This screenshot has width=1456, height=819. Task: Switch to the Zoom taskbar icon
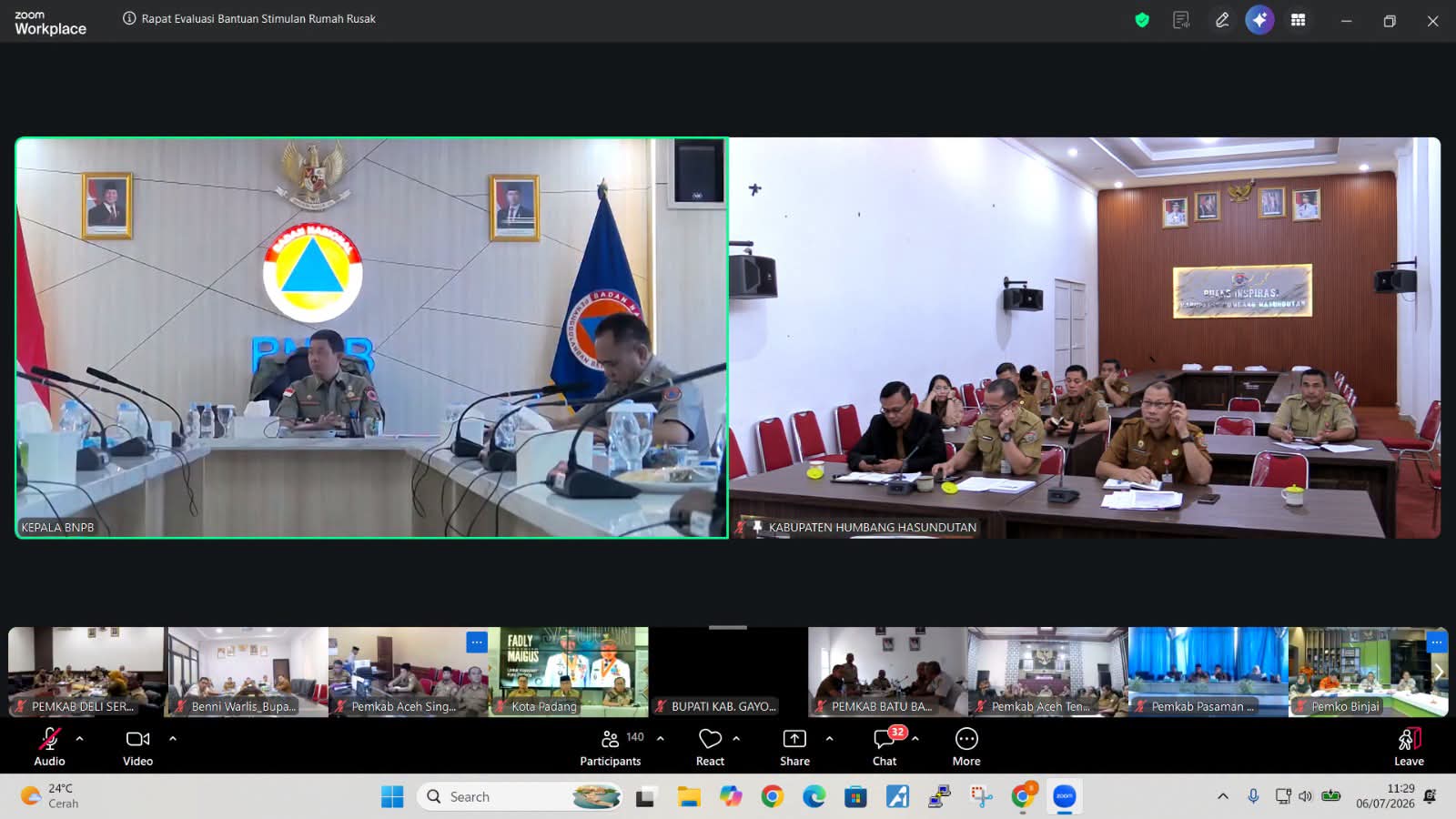(1064, 796)
